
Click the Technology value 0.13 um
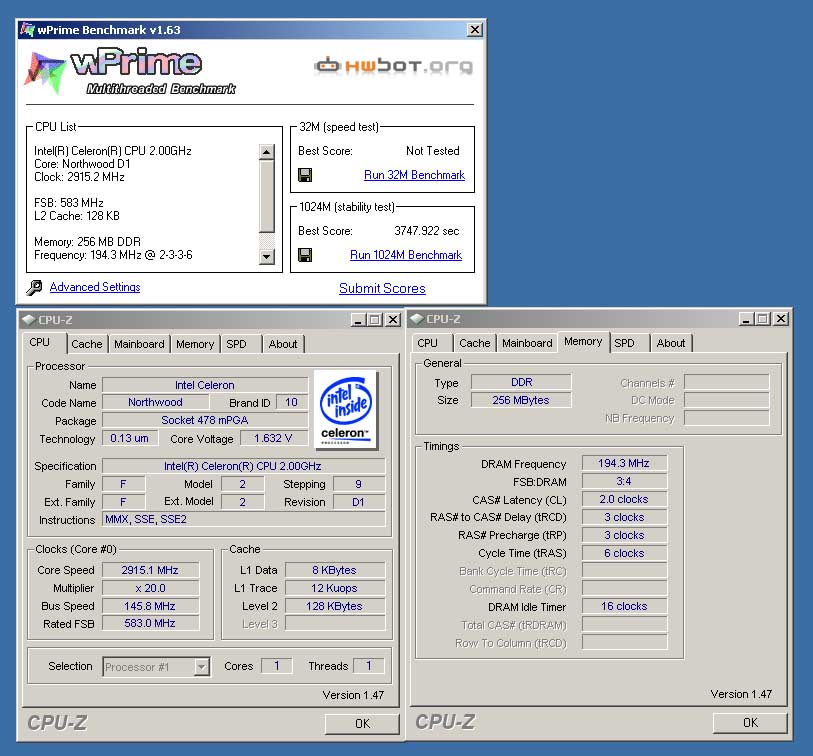pos(130,438)
